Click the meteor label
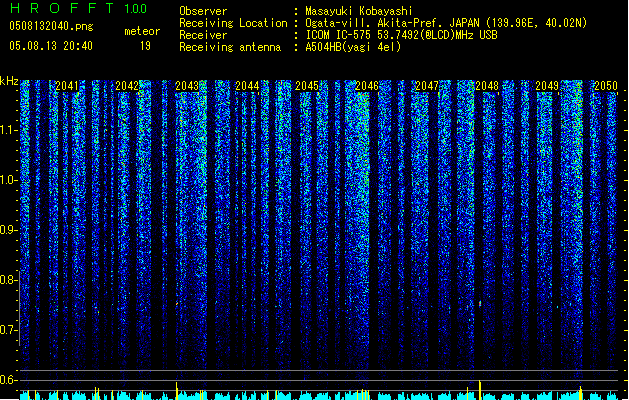 click(142, 31)
